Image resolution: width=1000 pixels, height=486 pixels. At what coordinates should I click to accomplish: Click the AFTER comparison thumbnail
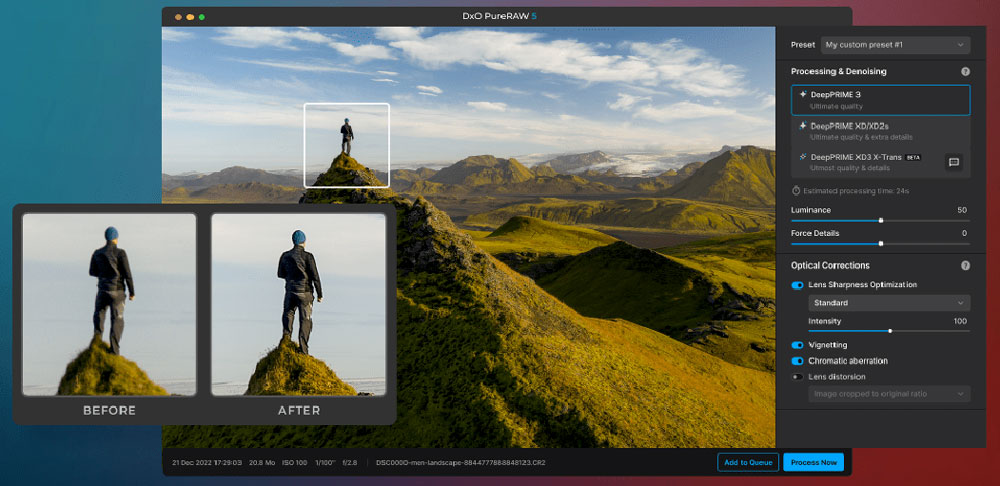point(298,304)
